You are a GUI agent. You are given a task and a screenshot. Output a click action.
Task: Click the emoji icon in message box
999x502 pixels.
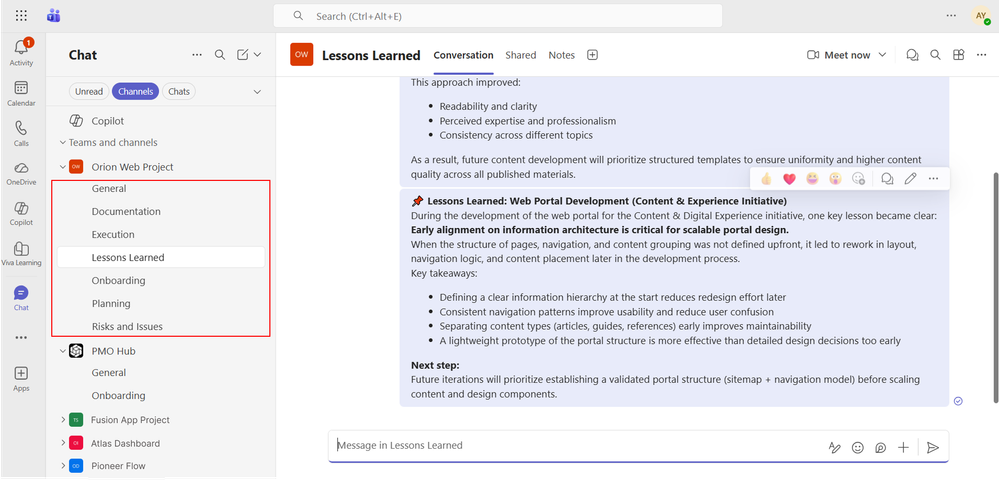click(x=858, y=448)
